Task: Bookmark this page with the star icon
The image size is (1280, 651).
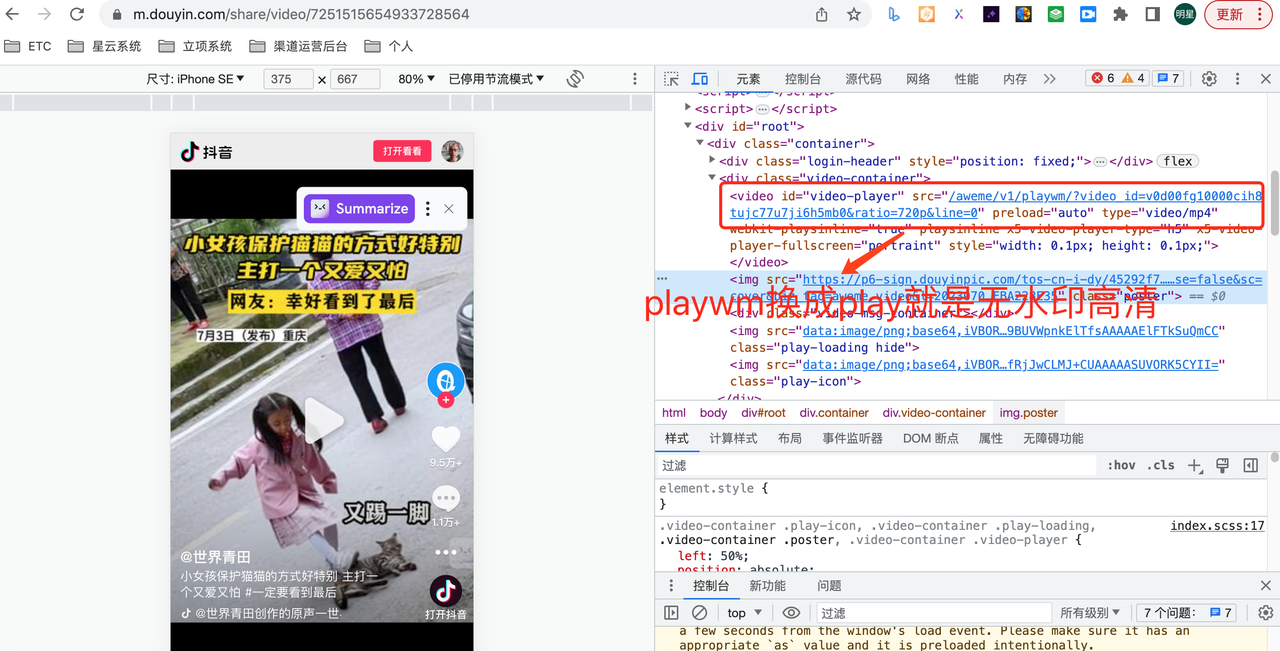Action: [x=854, y=15]
